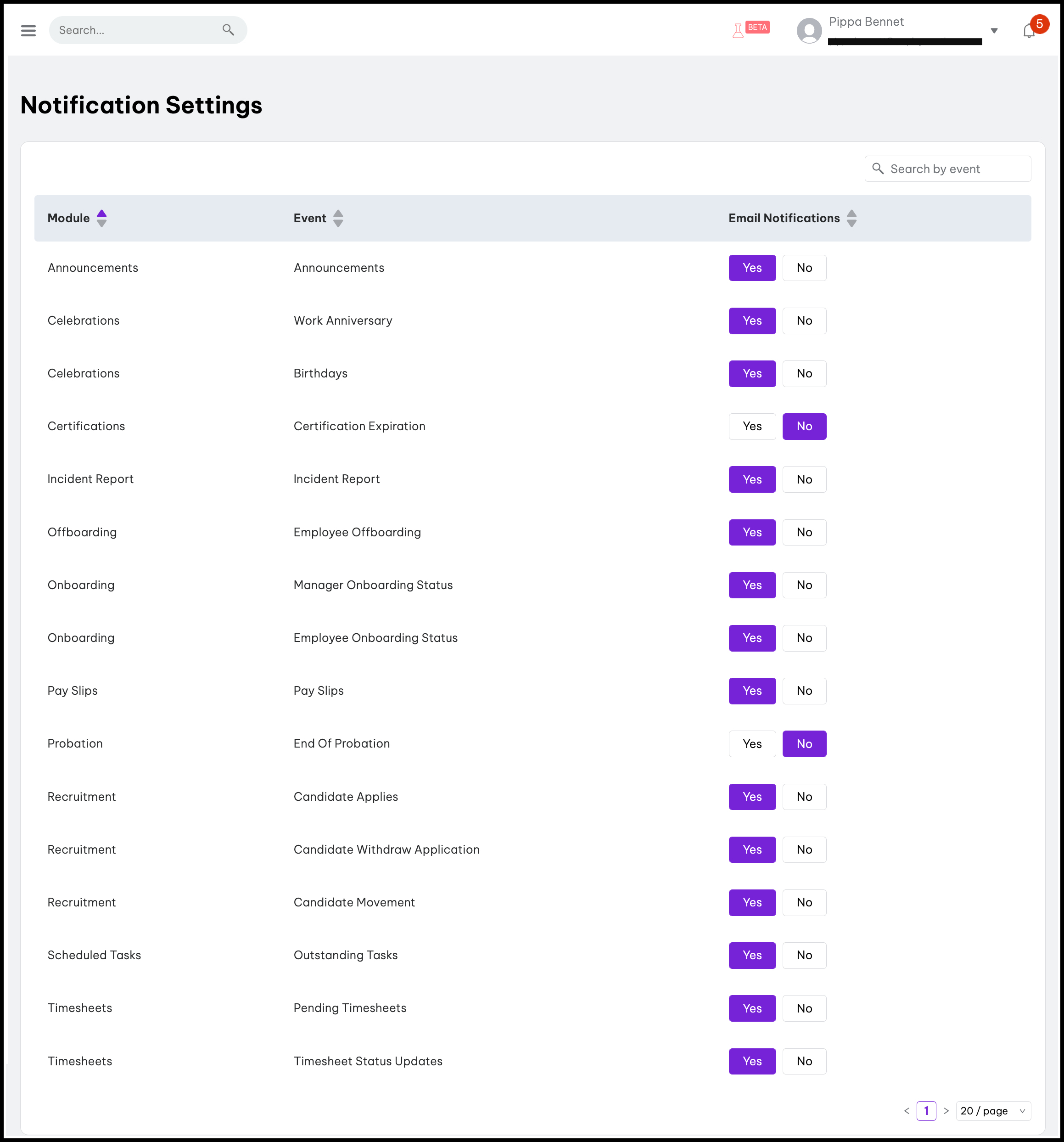Enable Certification Expiration emails with Yes
This screenshot has height=1142, width=1064.
click(x=751, y=426)
